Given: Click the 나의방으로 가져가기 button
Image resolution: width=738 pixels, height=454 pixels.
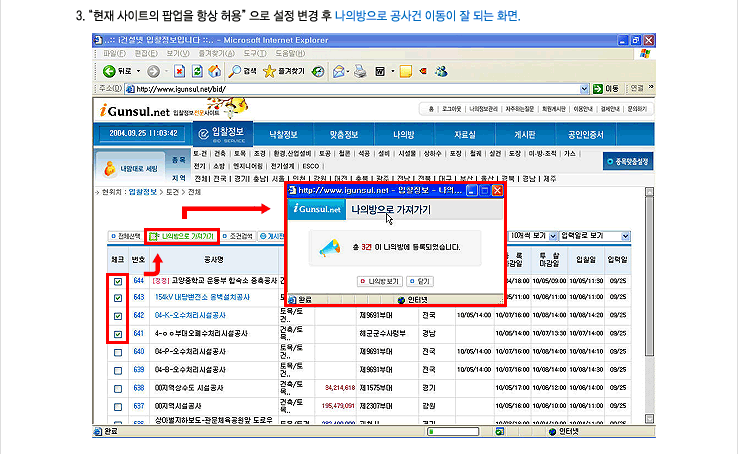Looking at the screenshot, I should pos(182,236).
